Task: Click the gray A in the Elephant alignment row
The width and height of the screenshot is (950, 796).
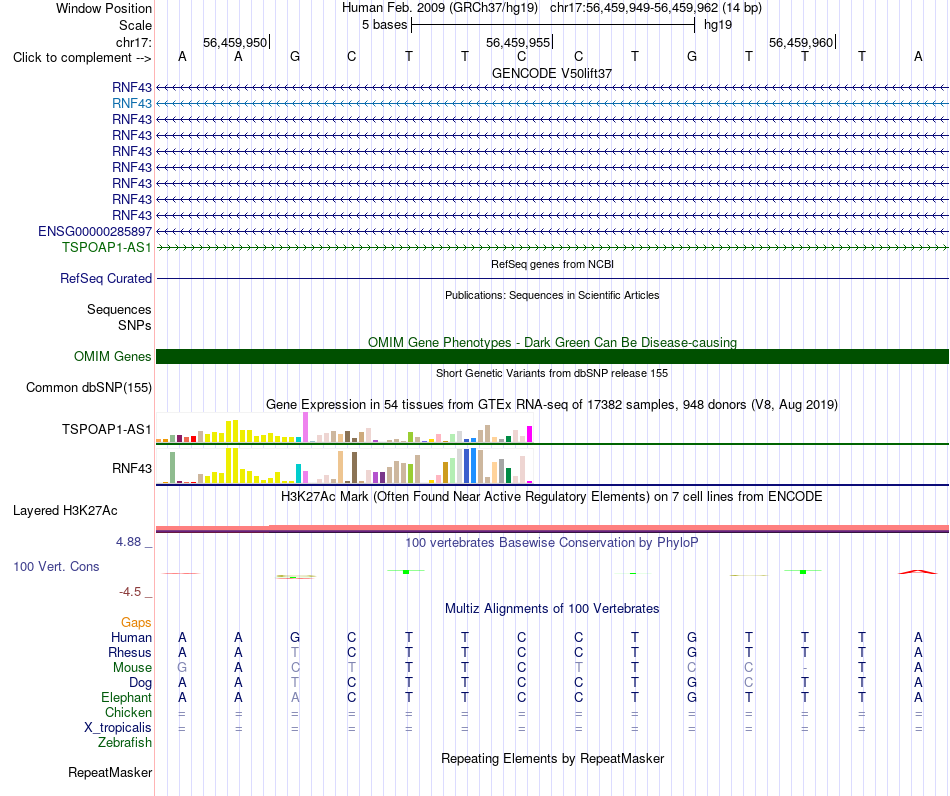Action: point(295,697)
